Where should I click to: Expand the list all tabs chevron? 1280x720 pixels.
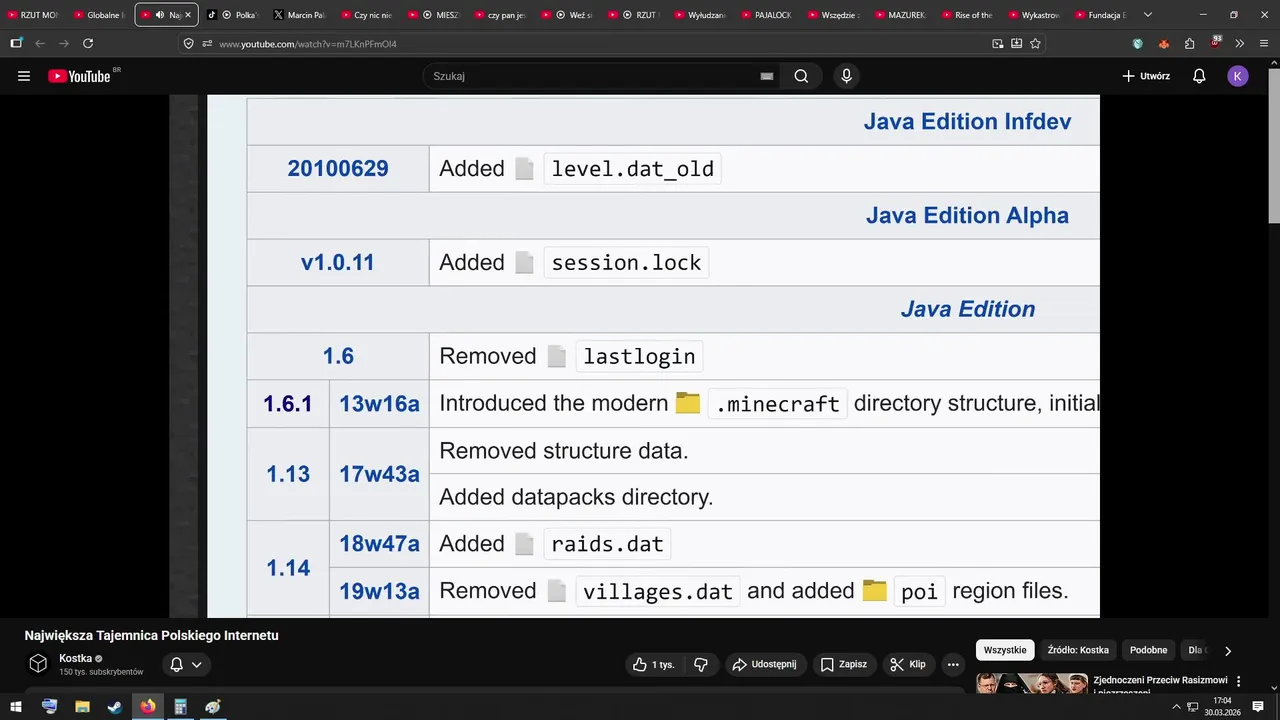(1147, 15)
